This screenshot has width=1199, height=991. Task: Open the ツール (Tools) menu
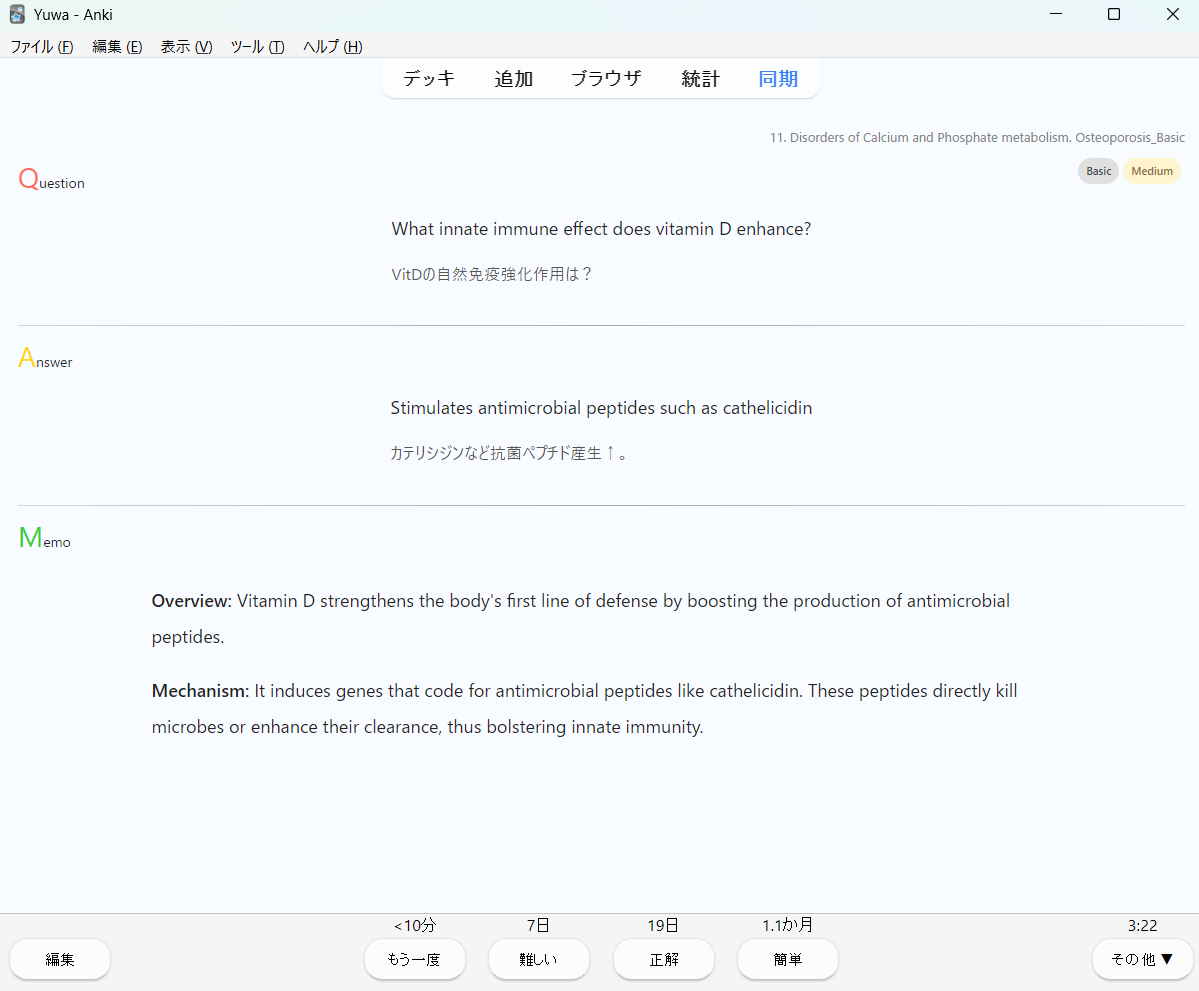pyautogui.click(x=257, y=47)
